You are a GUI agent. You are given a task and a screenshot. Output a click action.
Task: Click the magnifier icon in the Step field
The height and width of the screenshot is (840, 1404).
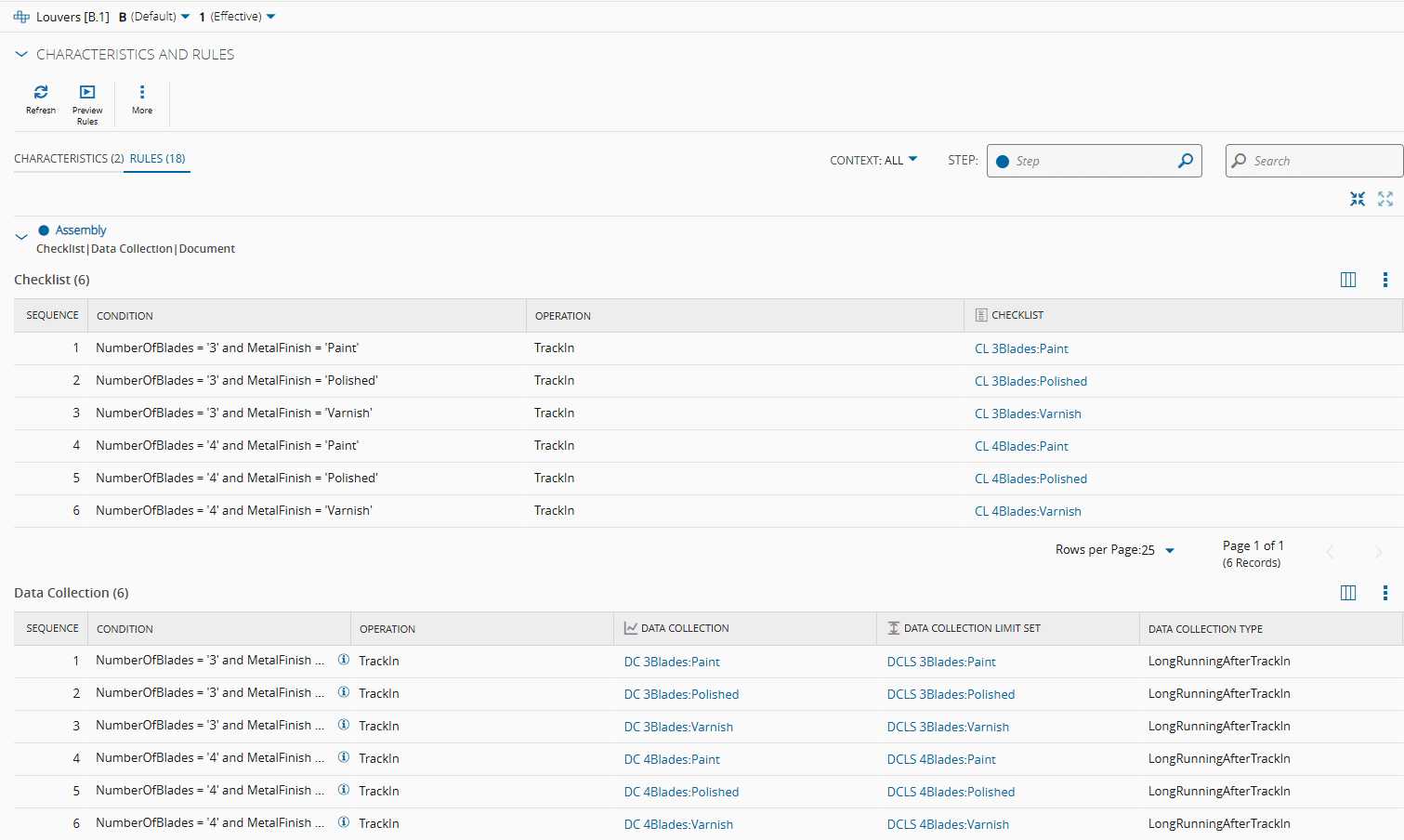click(x=1186, y=160)
